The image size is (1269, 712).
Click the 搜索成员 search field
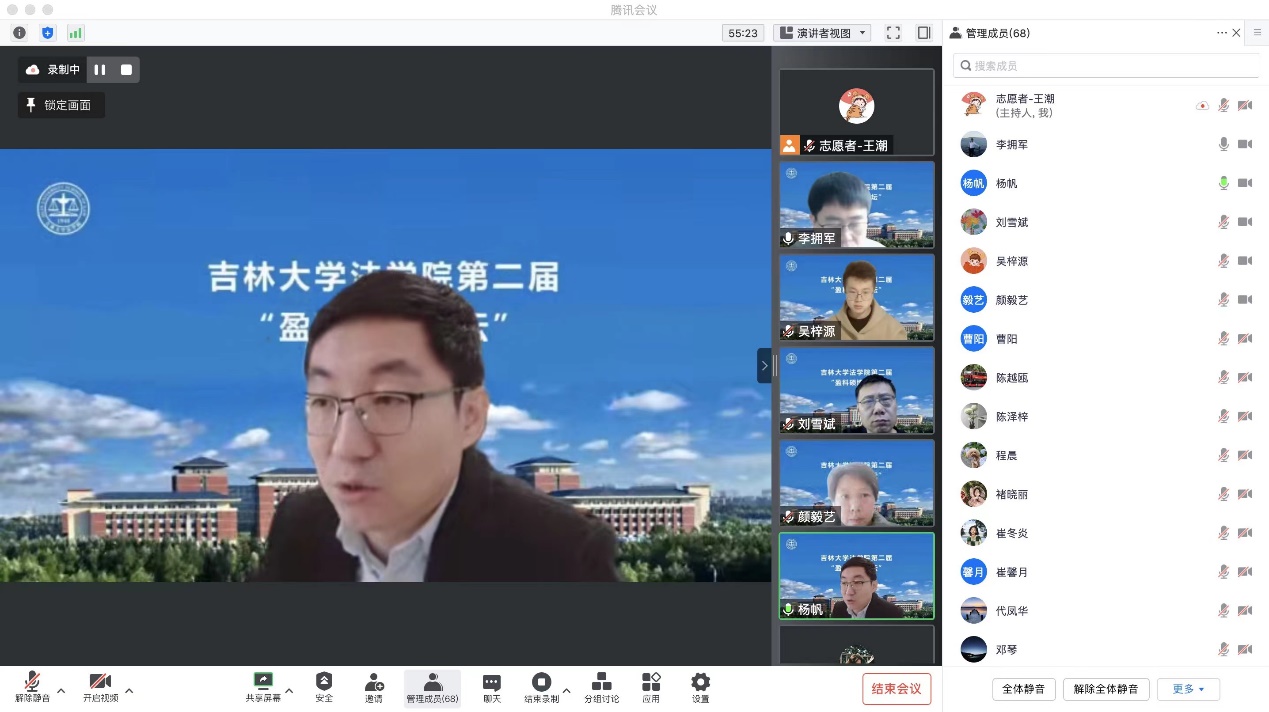pos(1105,66)
